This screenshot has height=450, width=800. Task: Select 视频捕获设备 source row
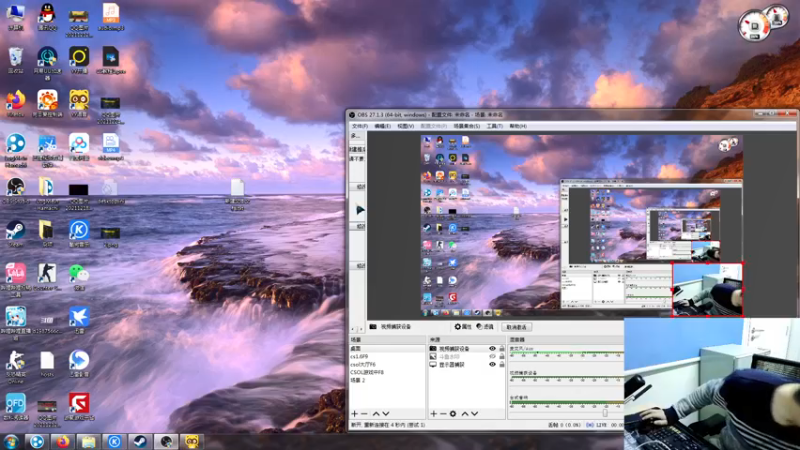click(x=467, y=348)
